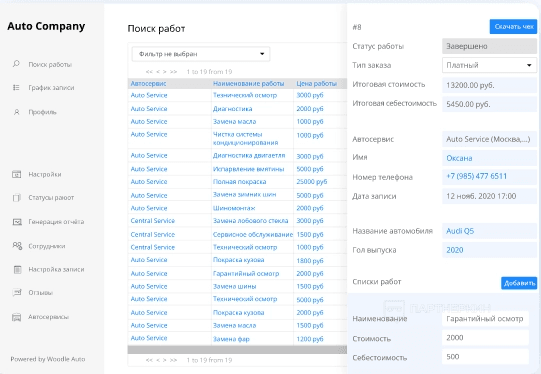Click Замена зимних шин row
The image size is (541, 374).
point(237,195)
